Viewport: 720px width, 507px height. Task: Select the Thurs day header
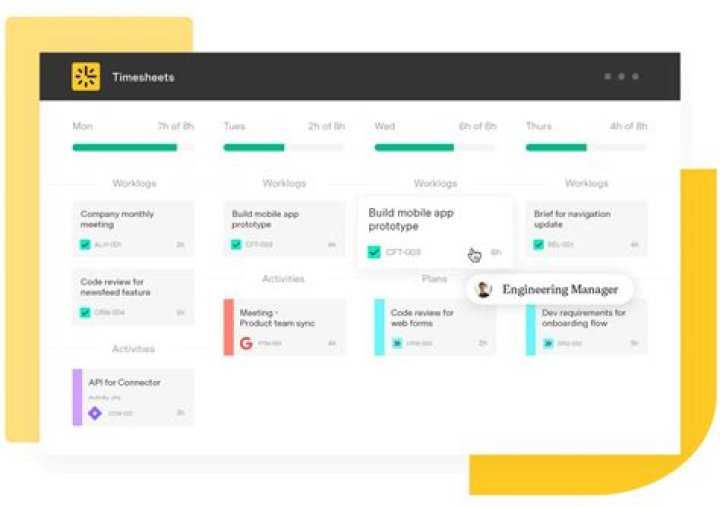pos(539,126)
